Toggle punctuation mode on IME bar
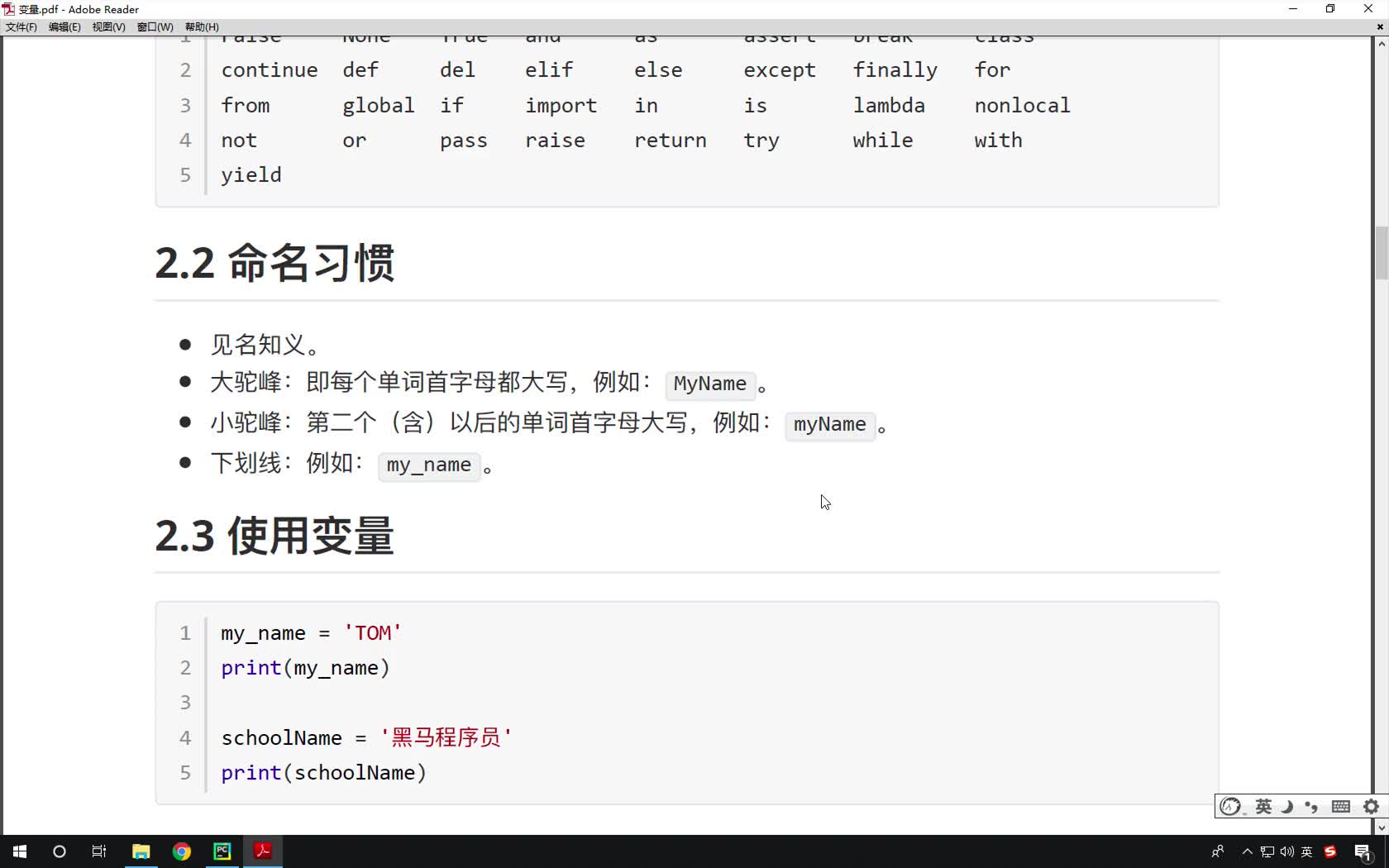 pyautogui.click(x=1311, y=807)
